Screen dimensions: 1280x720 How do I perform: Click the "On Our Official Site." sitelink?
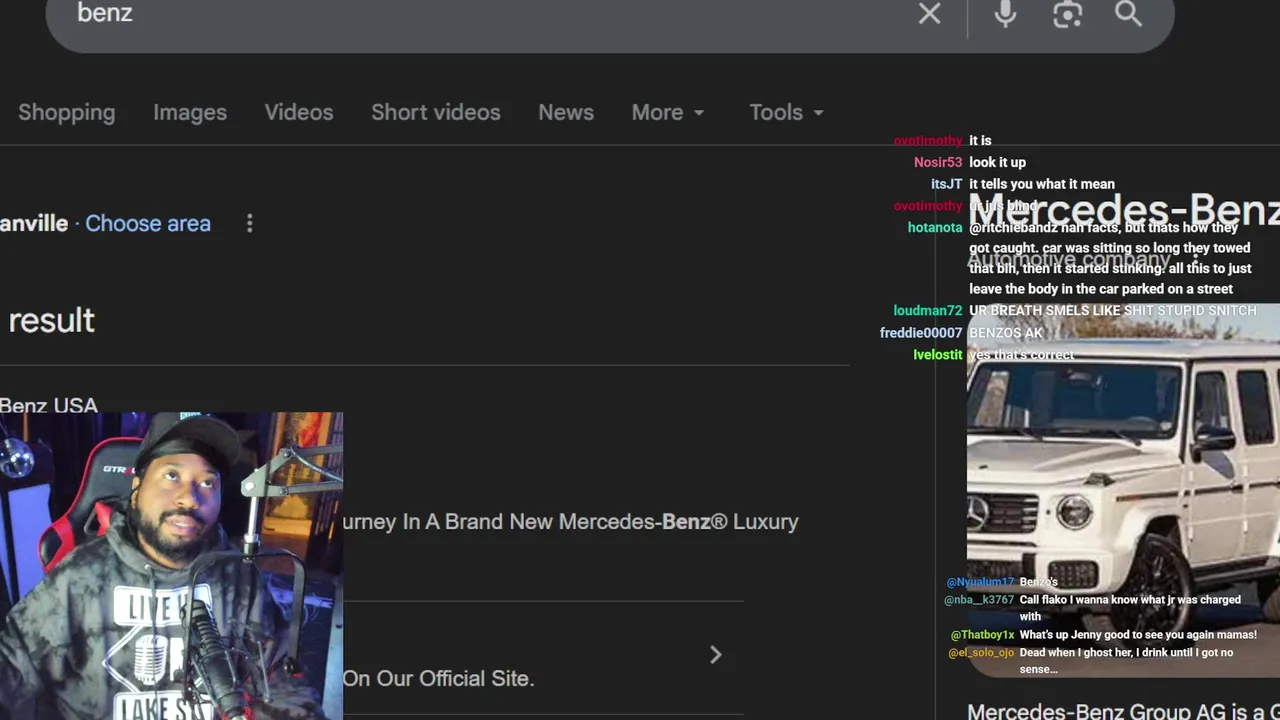438,678
